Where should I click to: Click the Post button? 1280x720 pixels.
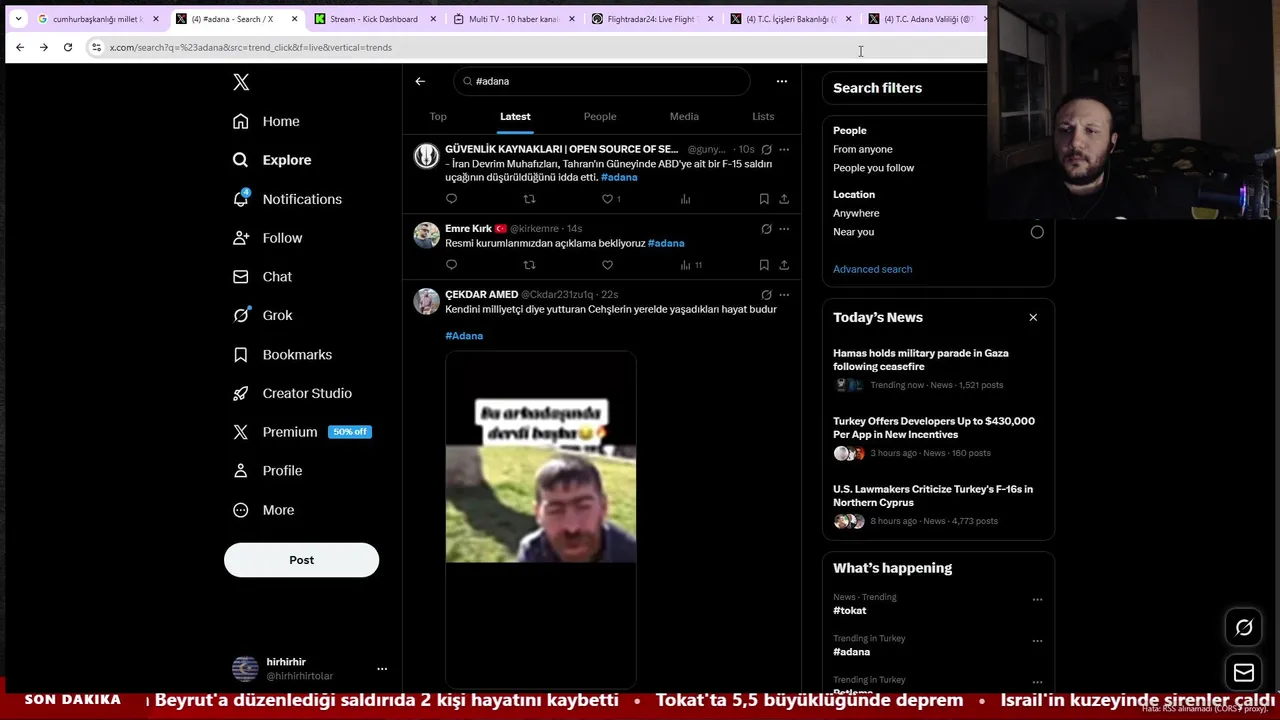tap(301, 560)
